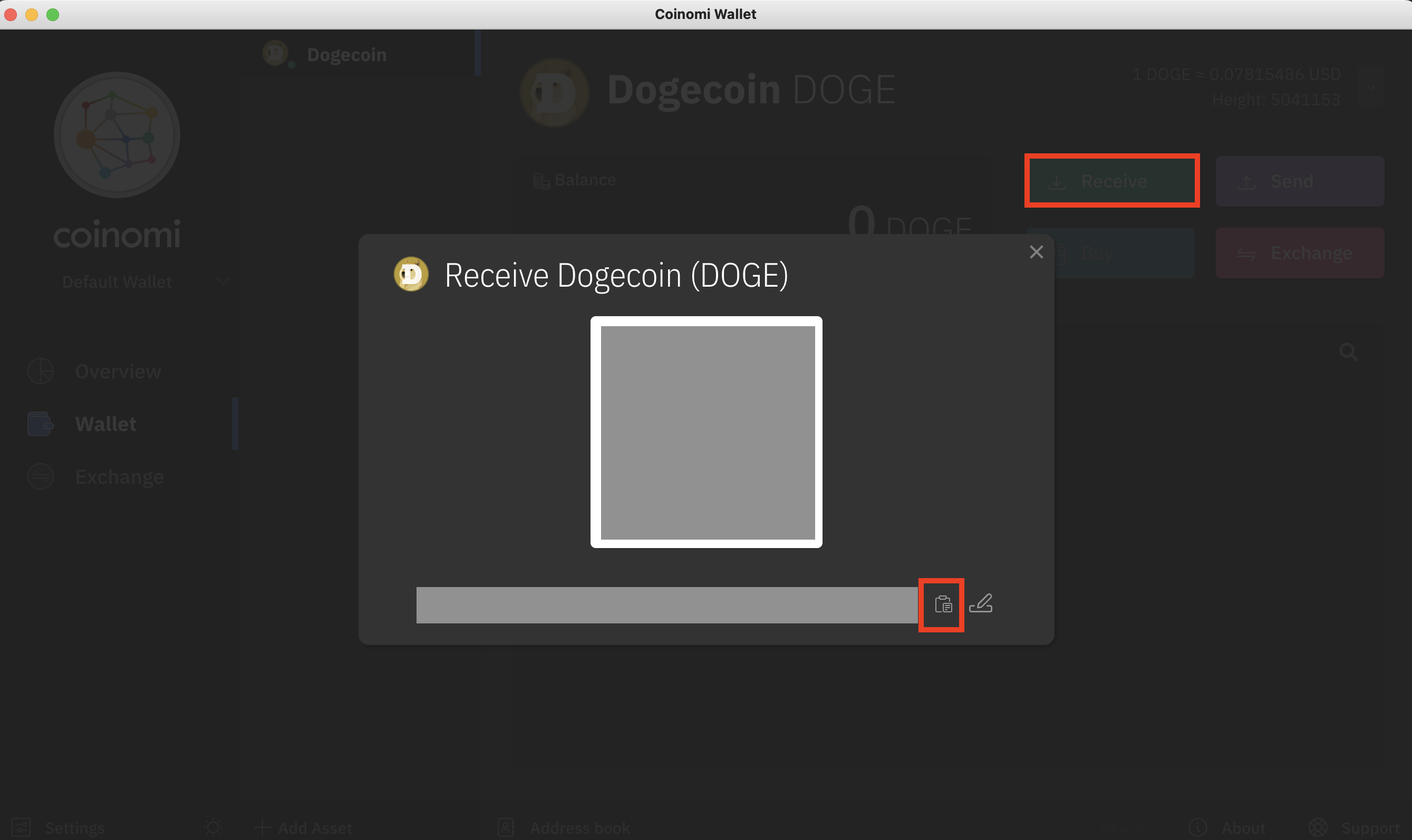Select Dogecoin in the asset list
The image size is (1412, 840).
point(346,55)
